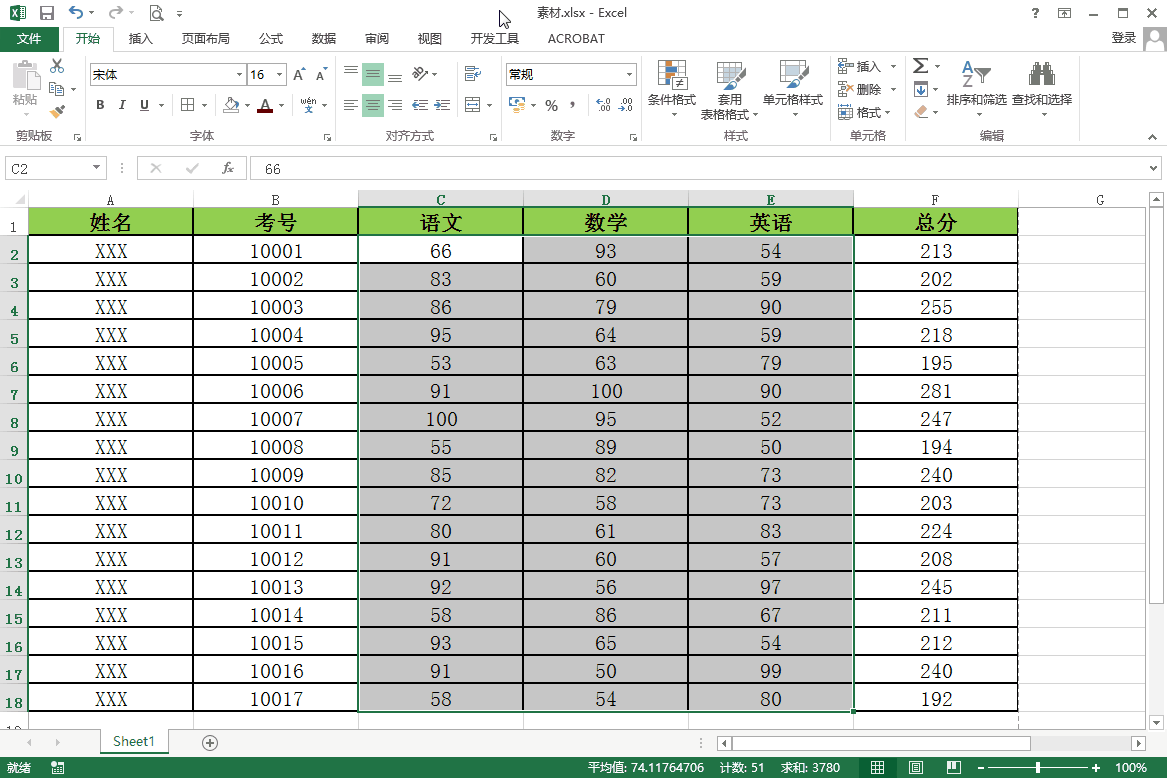Image resolution: width=1167 pixels, height=778 pixels.
Task: Toggle bold formatting
Action: pos(100,105)
